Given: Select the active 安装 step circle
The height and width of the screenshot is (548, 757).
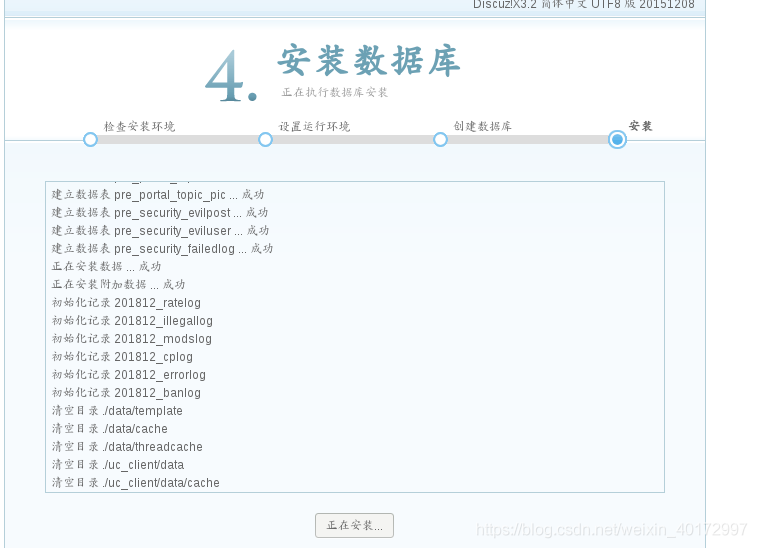Looking at the screenshot, I should pos(617,140).
